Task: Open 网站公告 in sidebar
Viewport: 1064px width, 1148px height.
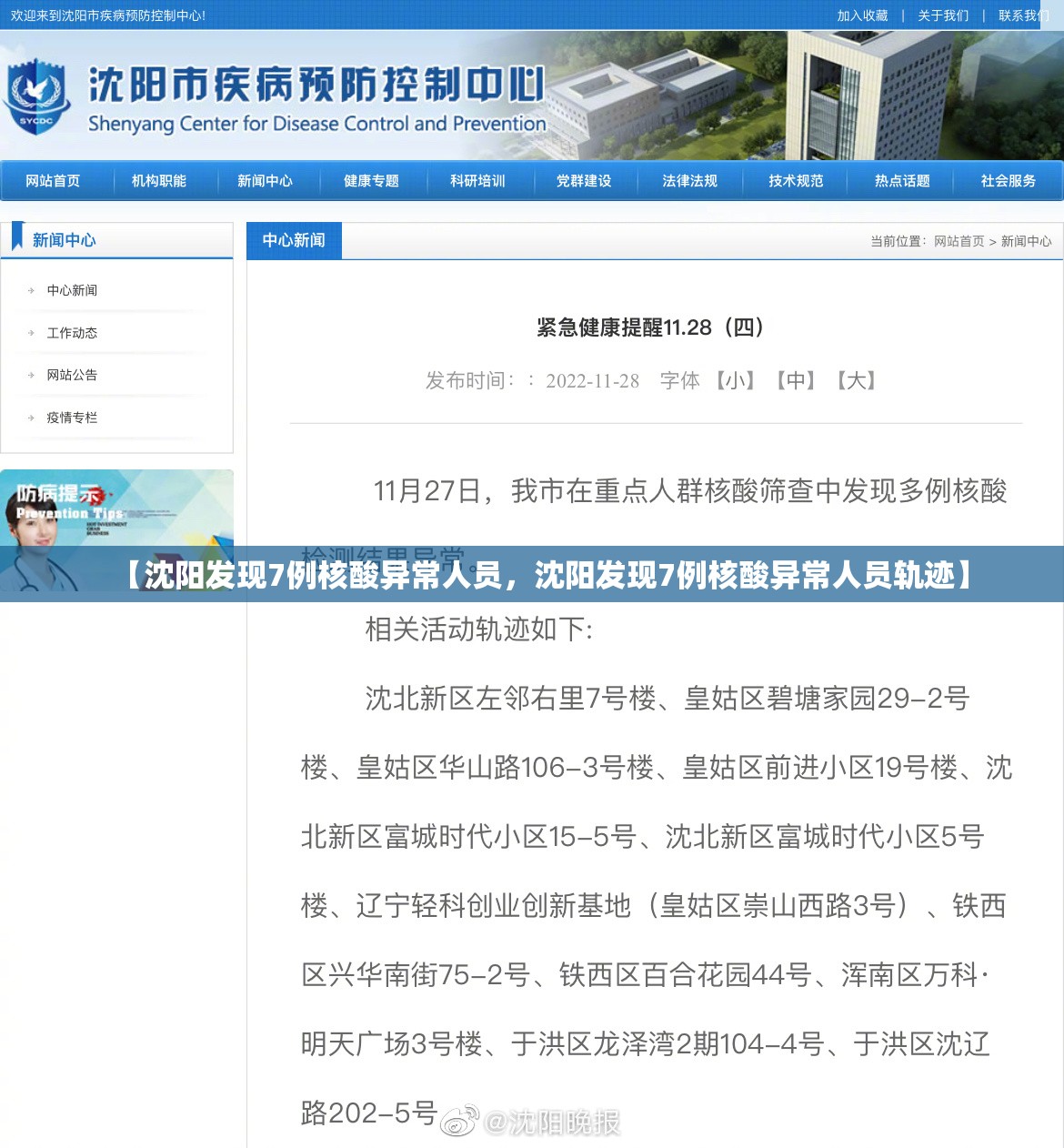Action: (x=72, y=375)
